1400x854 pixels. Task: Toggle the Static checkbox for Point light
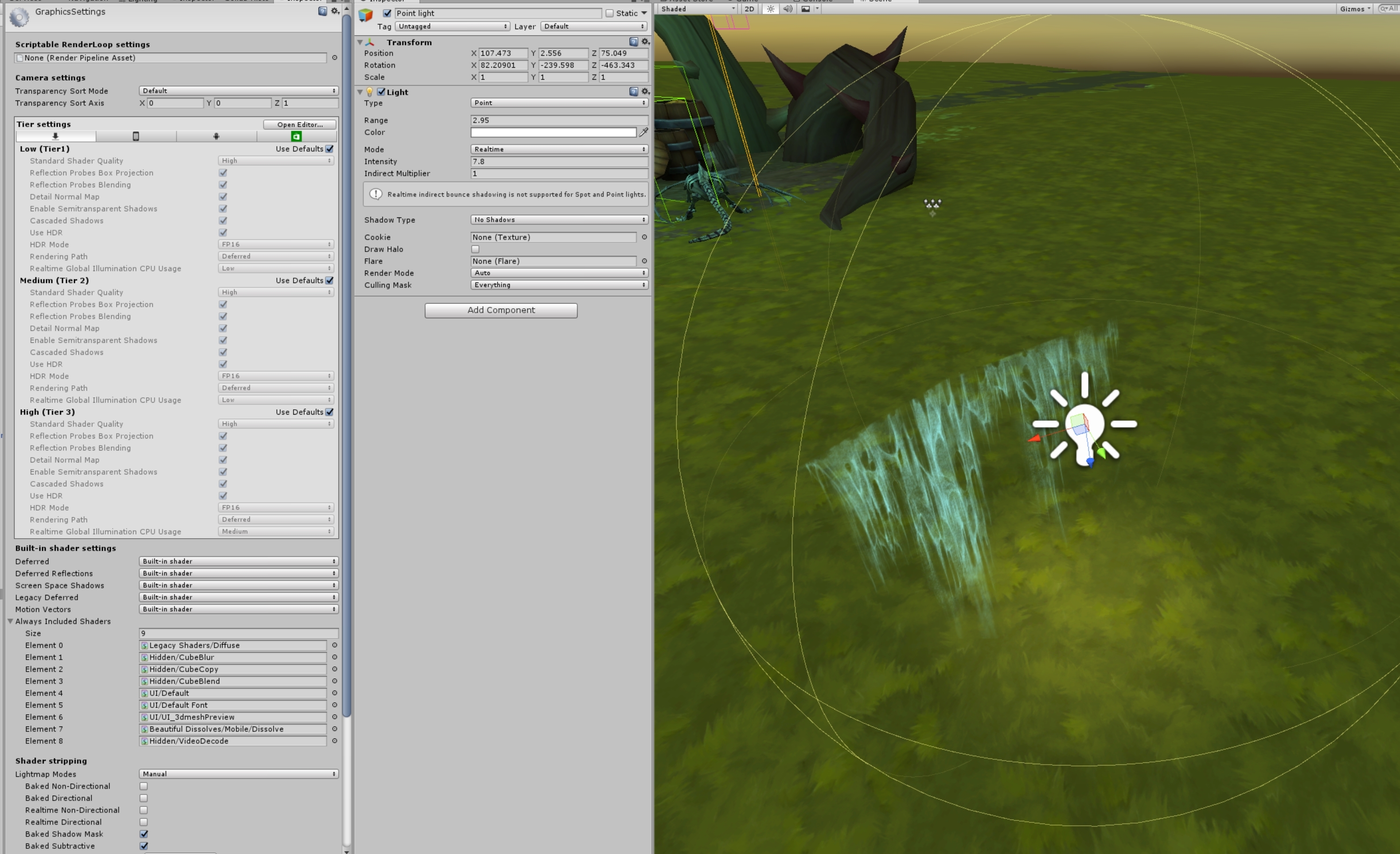coord(610,13)
